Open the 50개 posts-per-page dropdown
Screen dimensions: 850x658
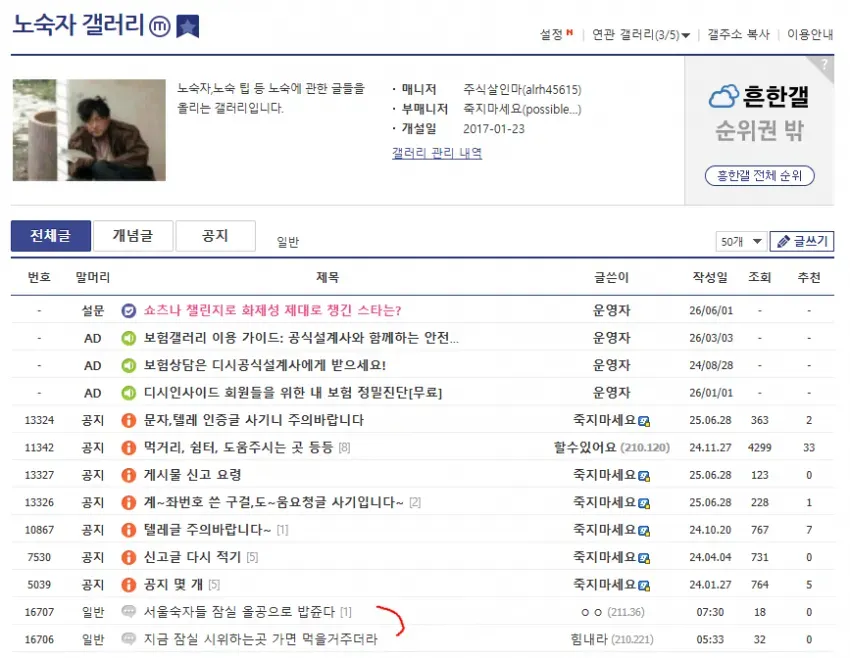(740, 241)
